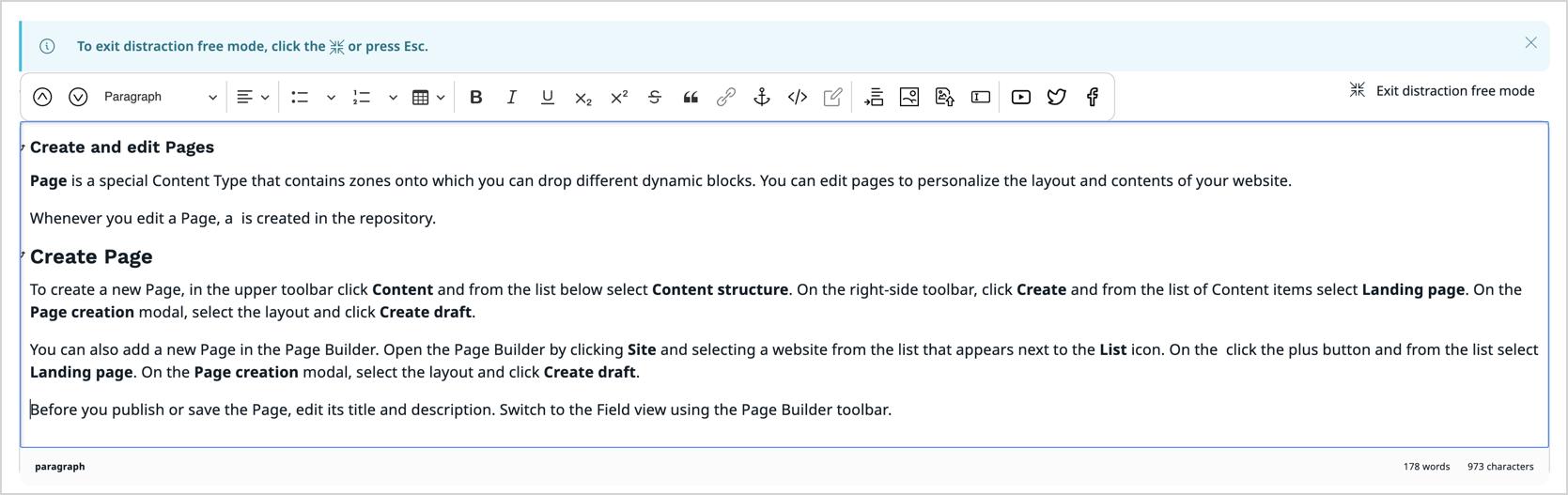Apply strikethrough to text
This screenshot has width=1568, height=495.
[655, 97]
